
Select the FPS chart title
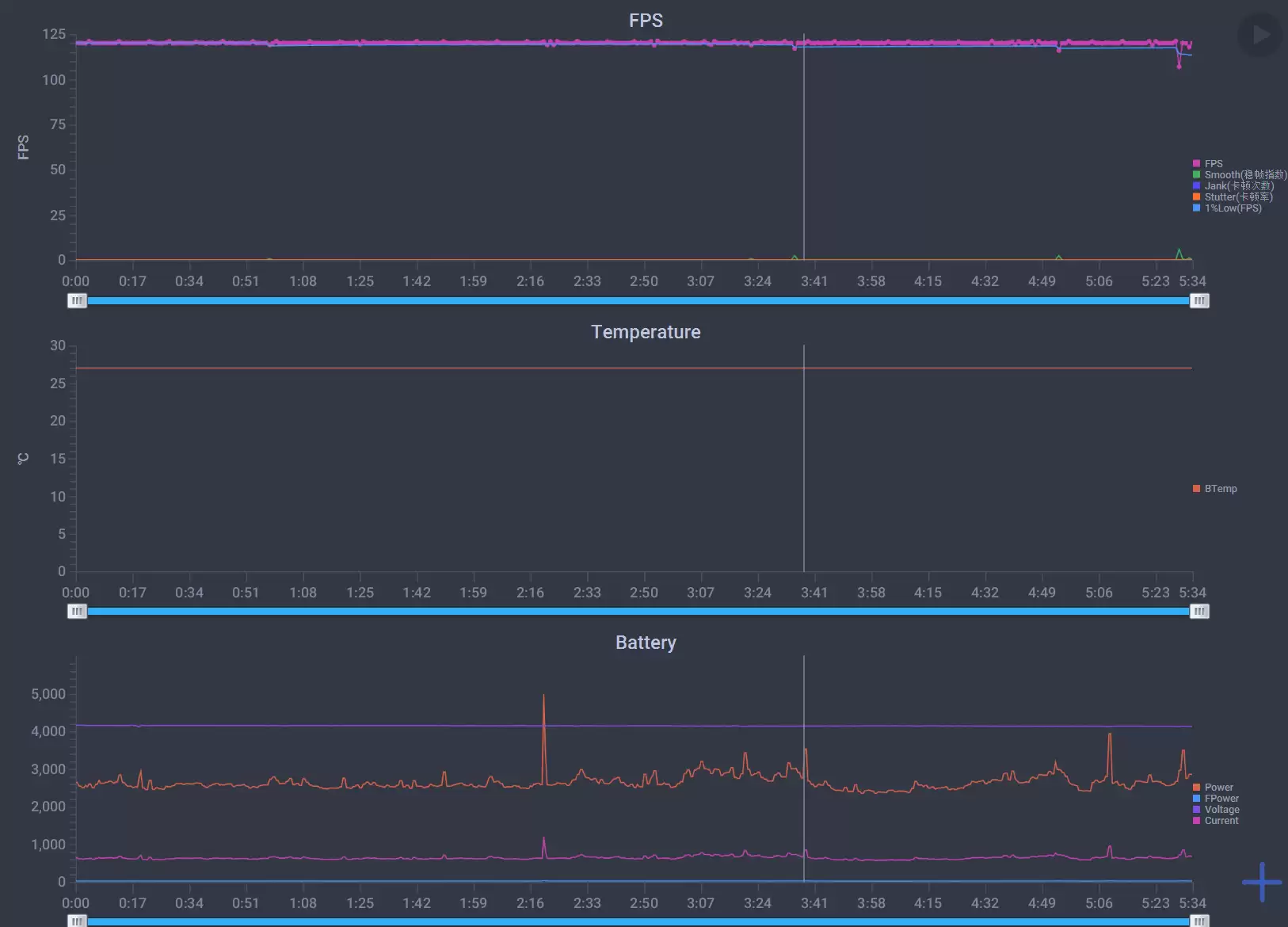click(x=646, y=20)
